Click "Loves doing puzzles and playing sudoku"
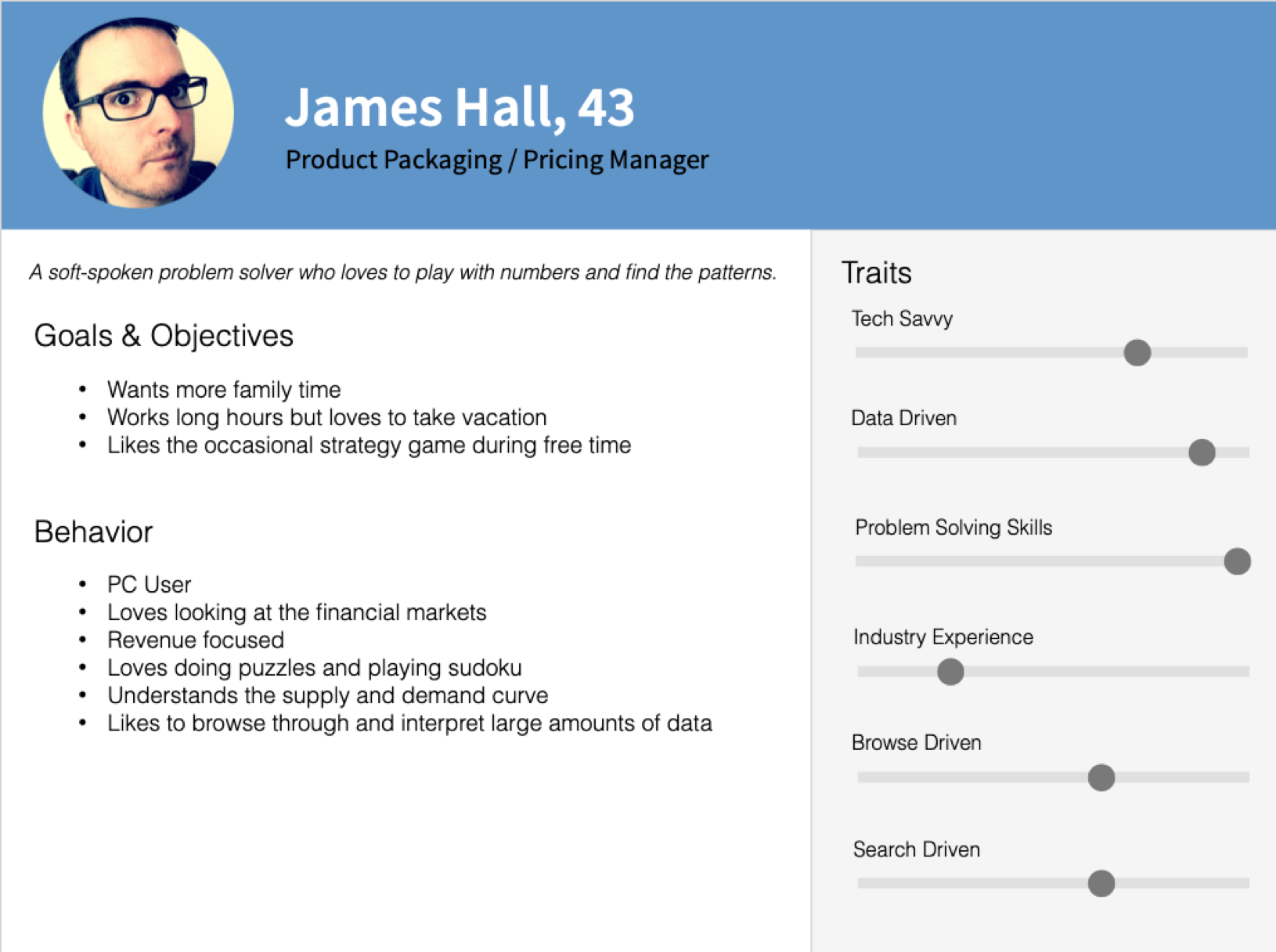1276x952 pixels. pyautogui.click(x=314, y=668)
